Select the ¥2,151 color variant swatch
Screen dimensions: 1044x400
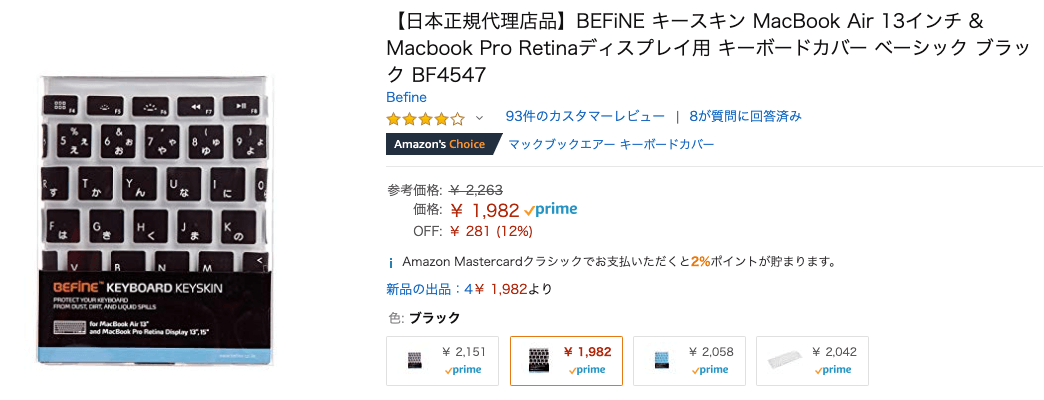coord(442,361)
